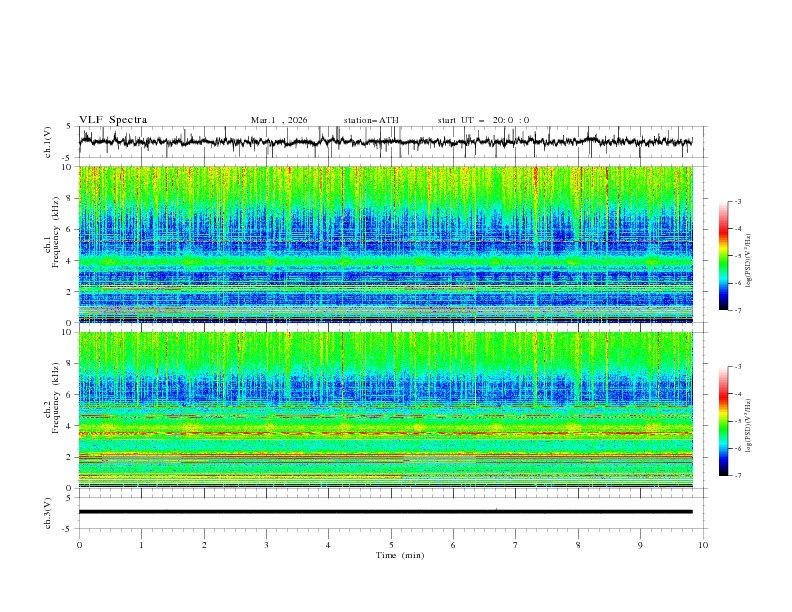Select the 'Mar.1 , 2026' date text
The height and width of the screenshot is (612, 792).
point(279,120)
